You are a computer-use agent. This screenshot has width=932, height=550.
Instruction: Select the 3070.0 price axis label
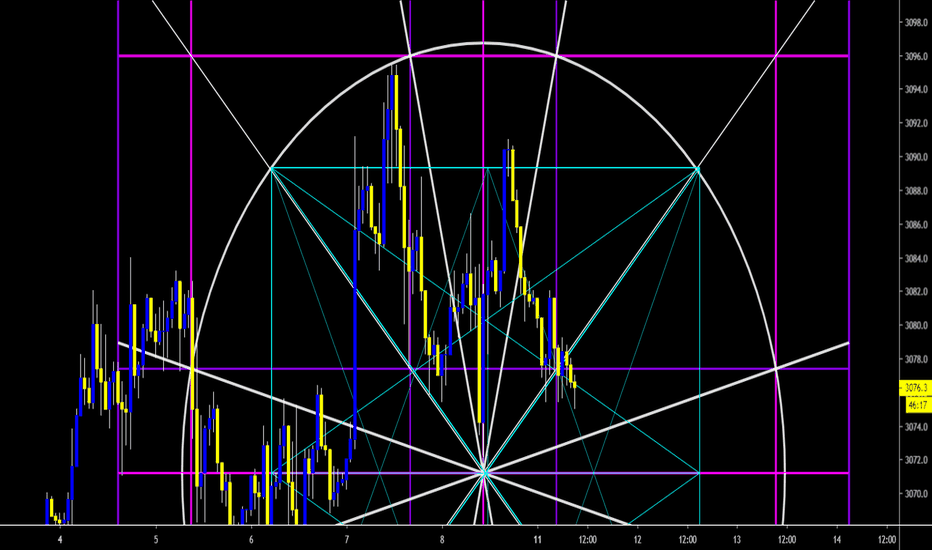pos(916,494)
